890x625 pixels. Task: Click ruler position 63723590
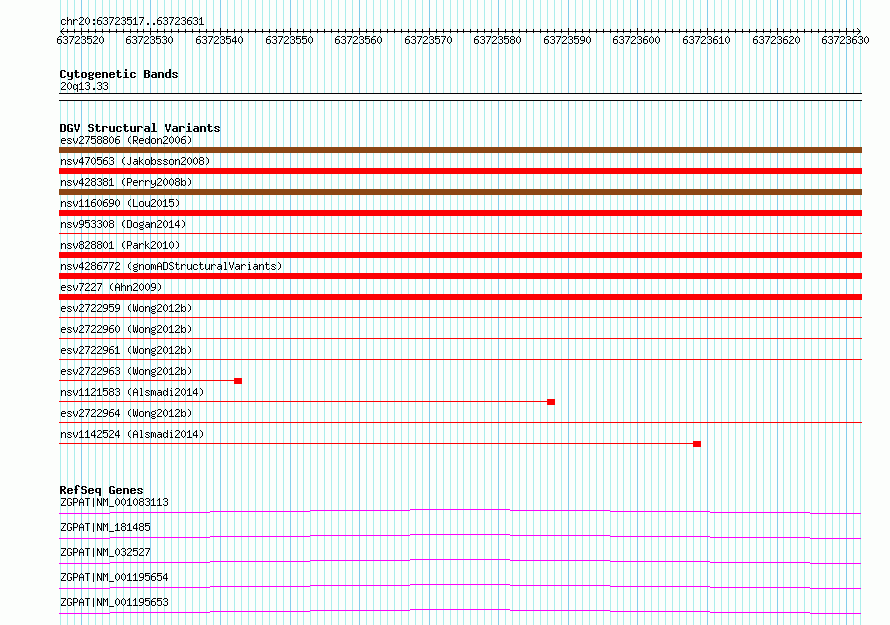coord(567,40)
